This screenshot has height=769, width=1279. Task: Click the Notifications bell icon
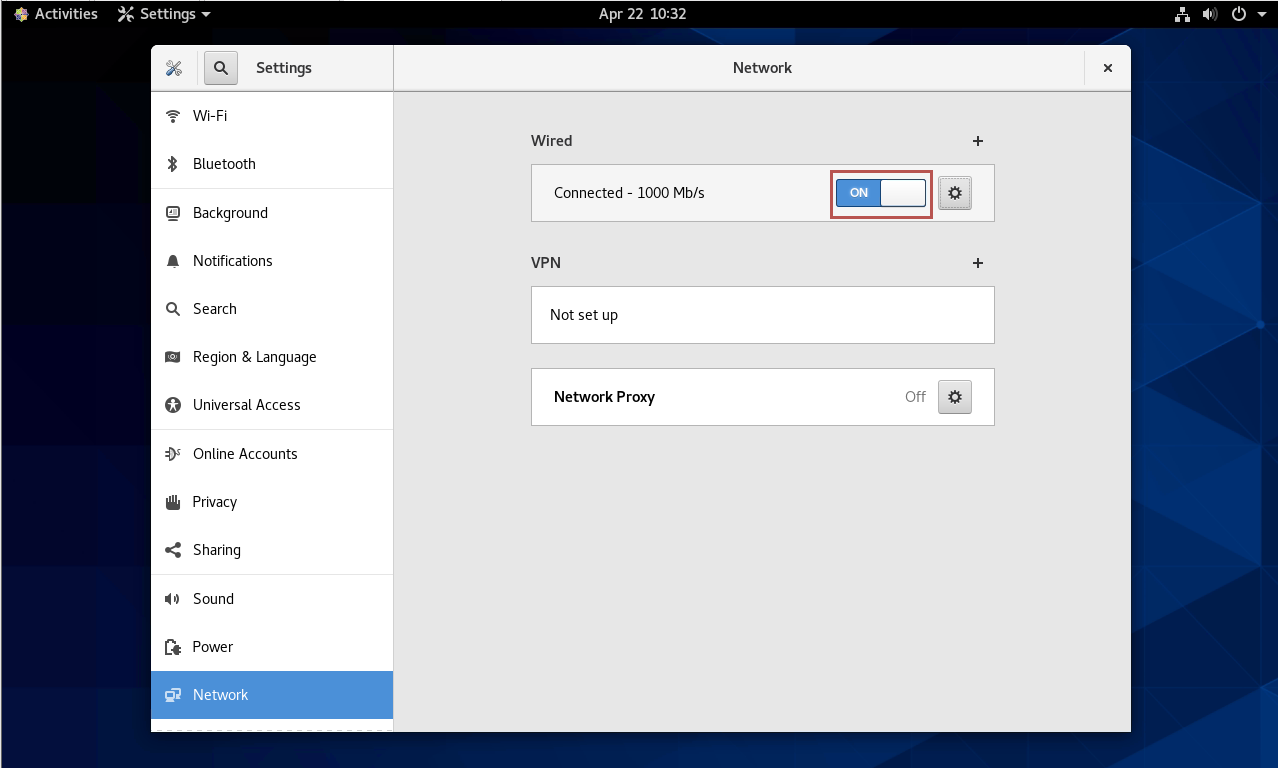[x=173, y=261]
